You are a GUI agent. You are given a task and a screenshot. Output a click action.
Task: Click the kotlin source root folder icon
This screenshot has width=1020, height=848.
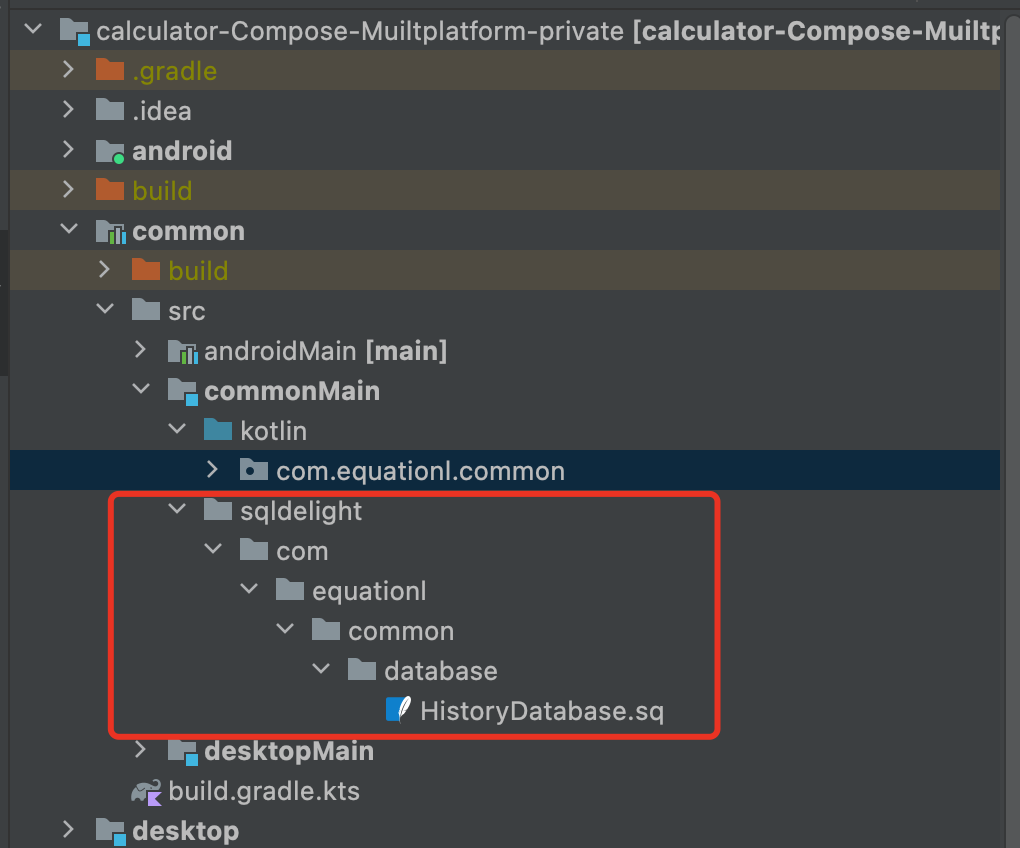click(x=218, y=430)
